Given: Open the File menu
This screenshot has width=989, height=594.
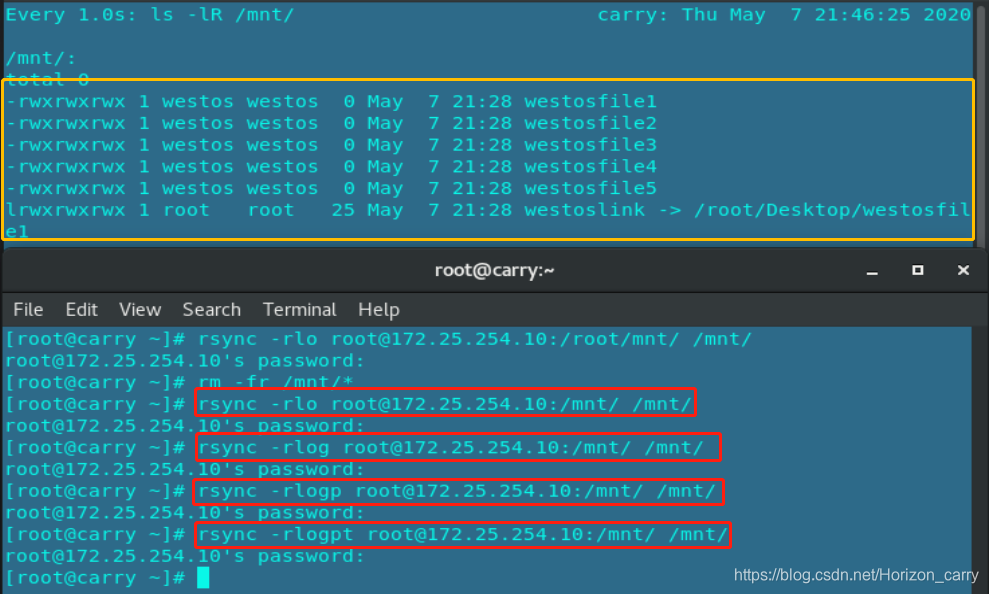Looking at the screenshot, I should [28, 309].
